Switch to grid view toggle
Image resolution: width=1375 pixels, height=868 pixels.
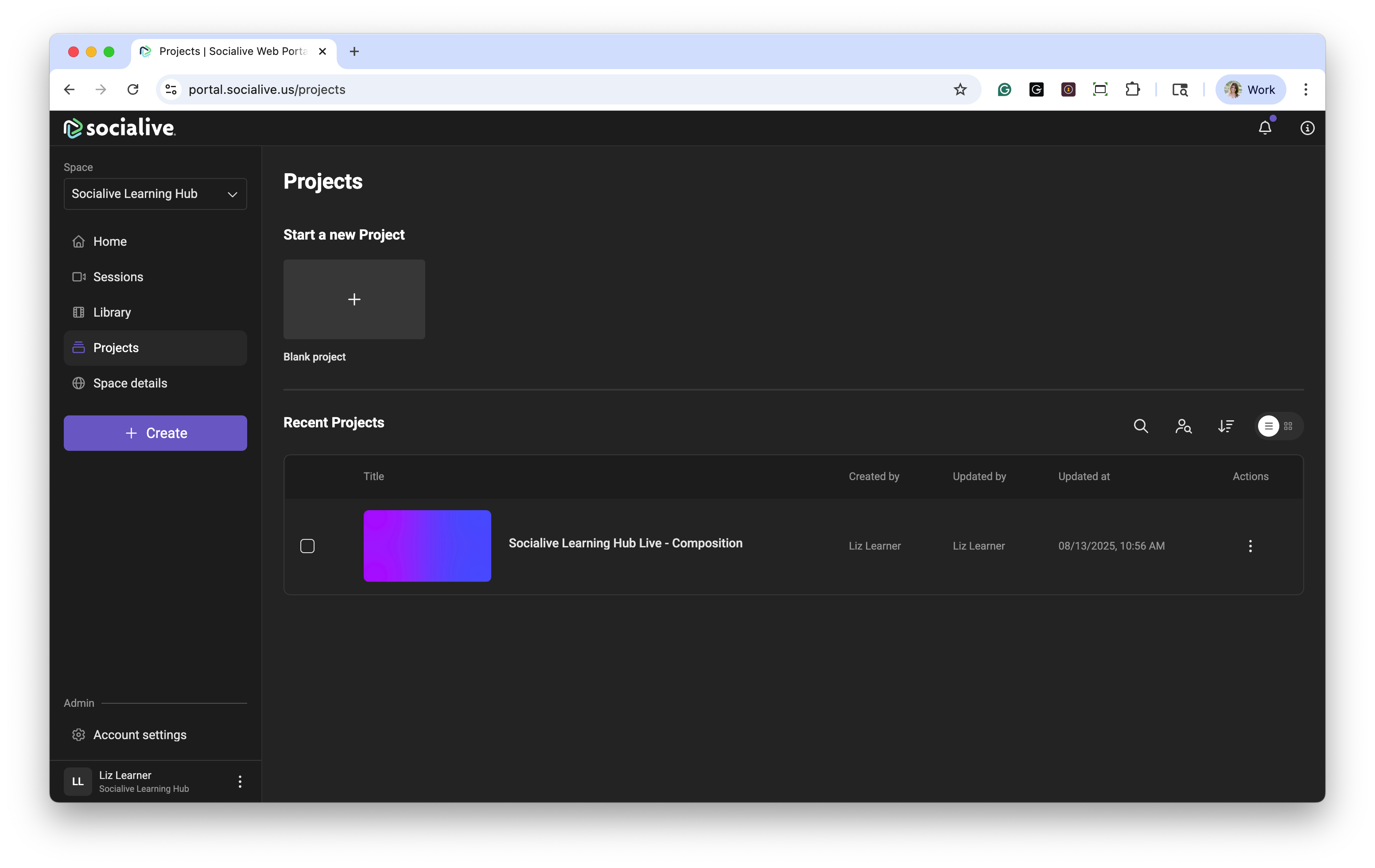1288,426
